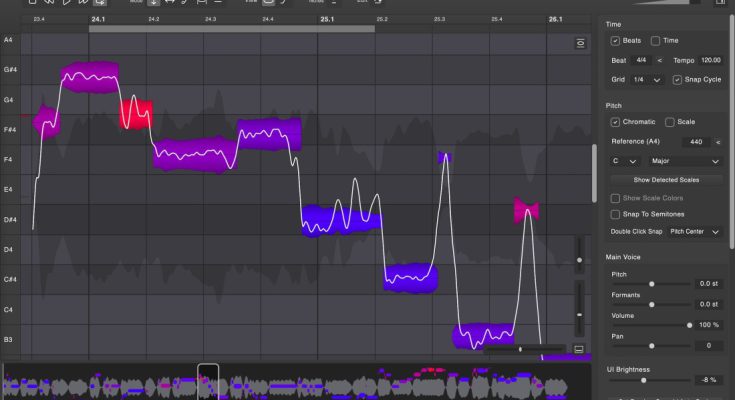
Task: Enable the Time checkbox
Action: click(656, 41)
